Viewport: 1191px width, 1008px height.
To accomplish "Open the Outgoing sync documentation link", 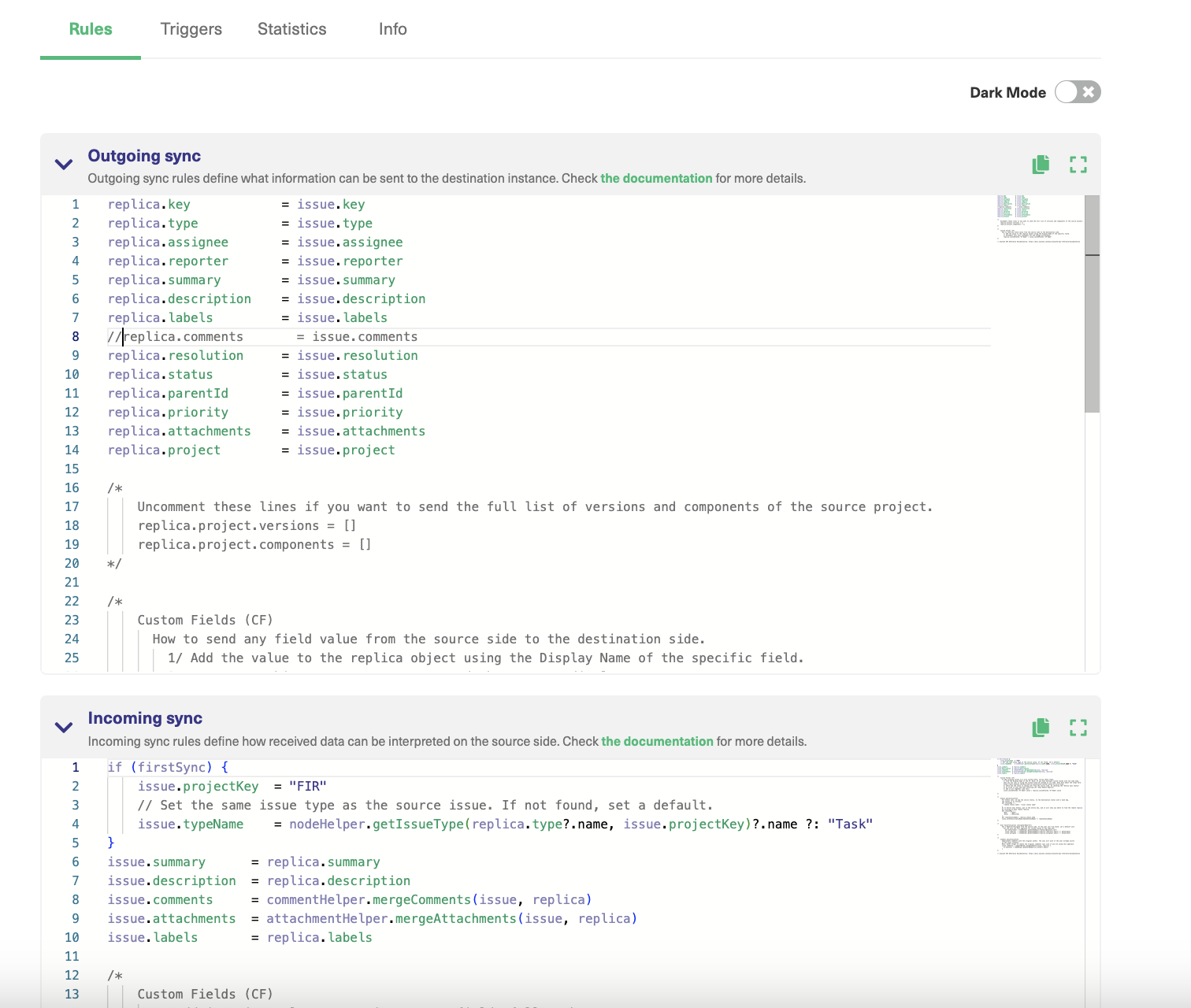I will [656, 178].
